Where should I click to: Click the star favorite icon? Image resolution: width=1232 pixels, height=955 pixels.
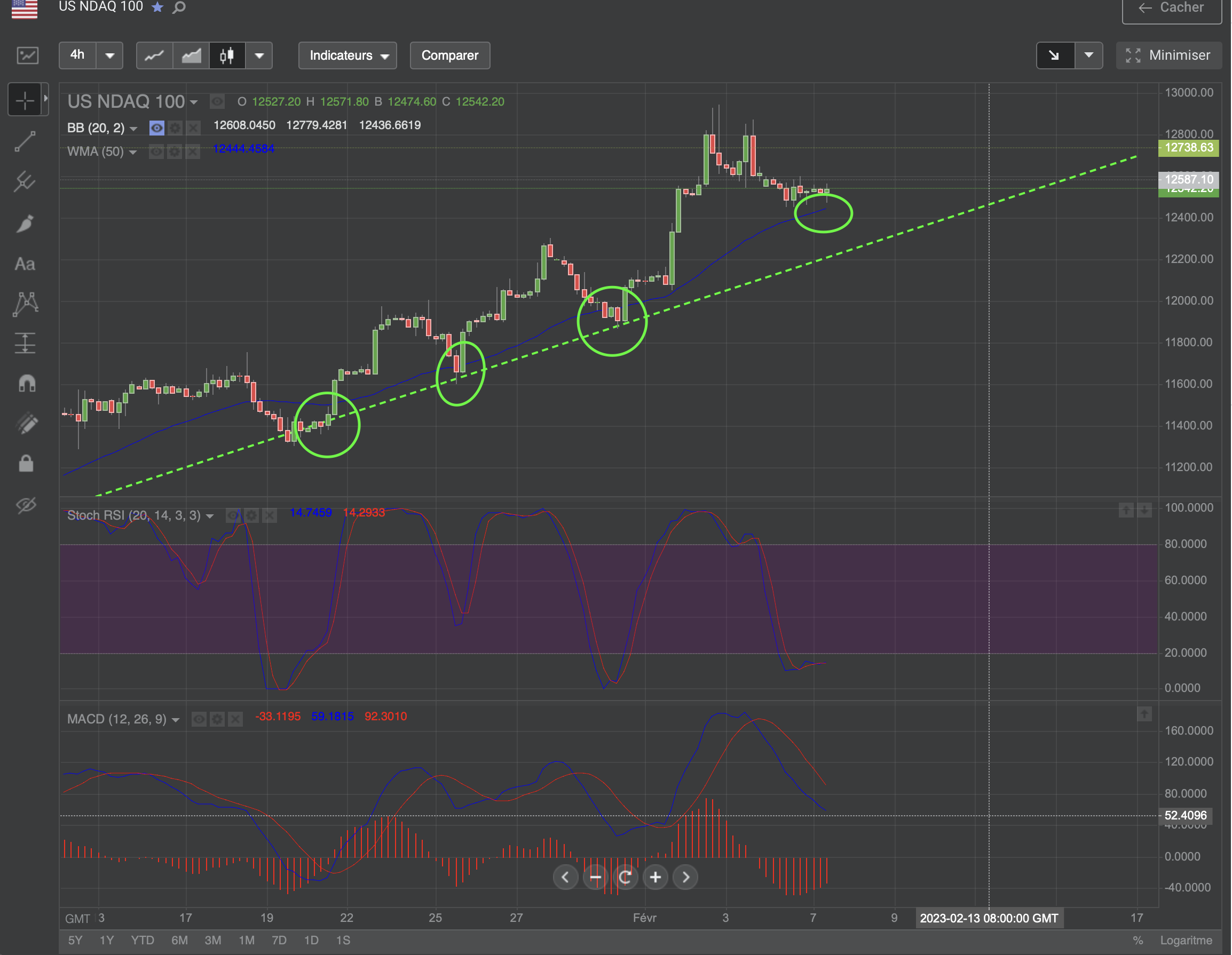pos(157,7)
